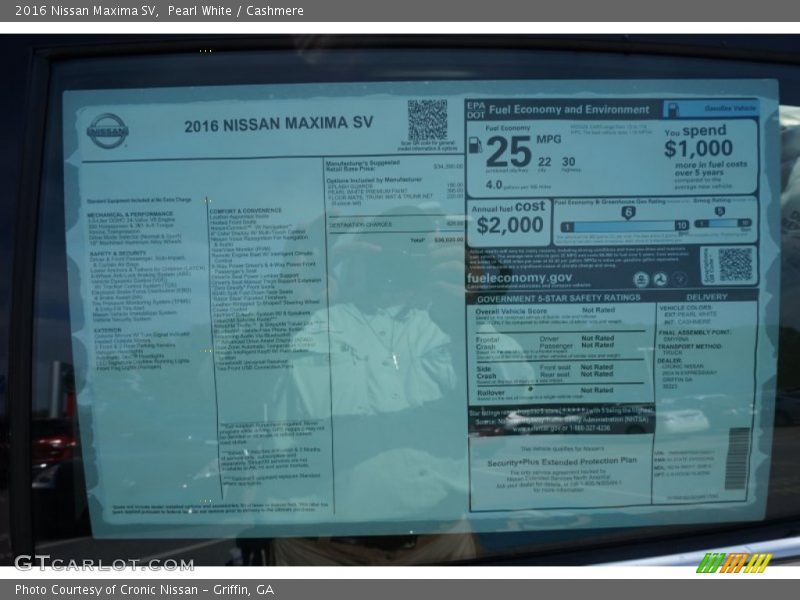Click the Annual fuel cost $2,000 box

[x=508, y=220]
